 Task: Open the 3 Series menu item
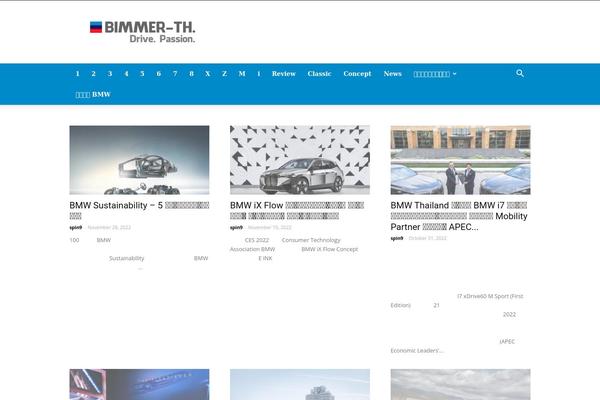[x=110, y=73]
